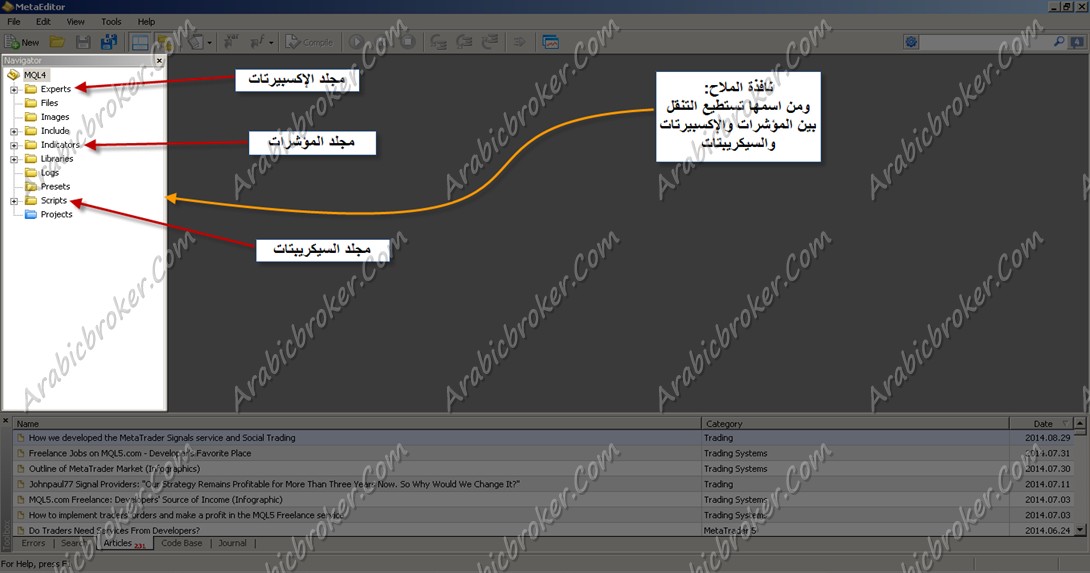This screenshot has width=1090, height=573.
Task: Select the Indicators folder in Navigator
Action: tap(60, 145)
